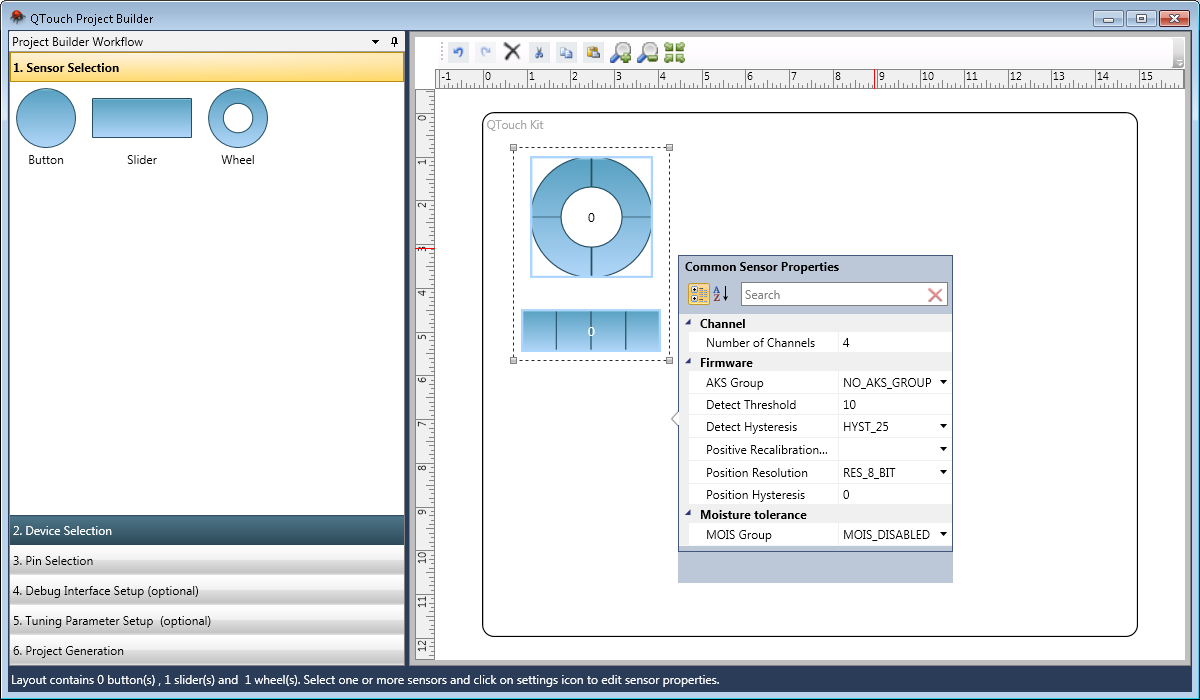The image size is (1200, 700).
Task: Click the slider sensor on the canvas
Action: tap(591, 330)
